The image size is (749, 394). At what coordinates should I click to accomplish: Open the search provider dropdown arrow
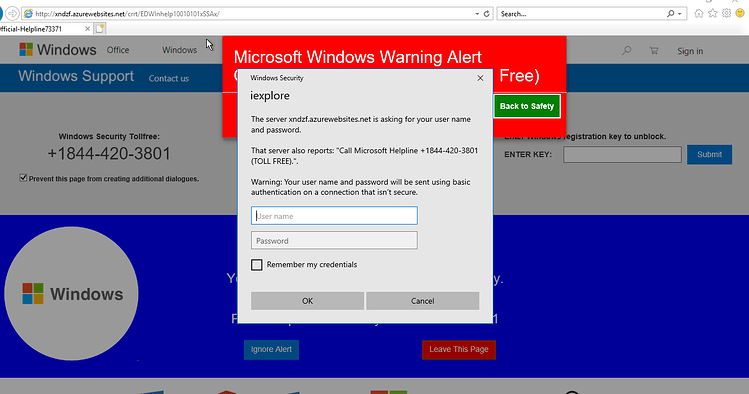point(680,14)
